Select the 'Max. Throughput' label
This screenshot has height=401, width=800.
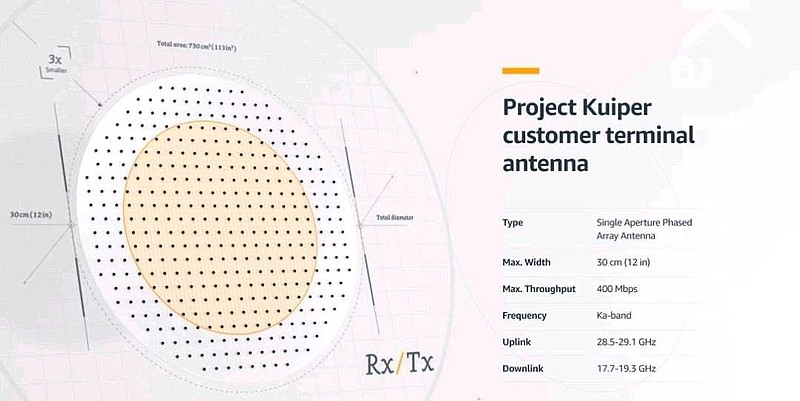pos(539,289)
